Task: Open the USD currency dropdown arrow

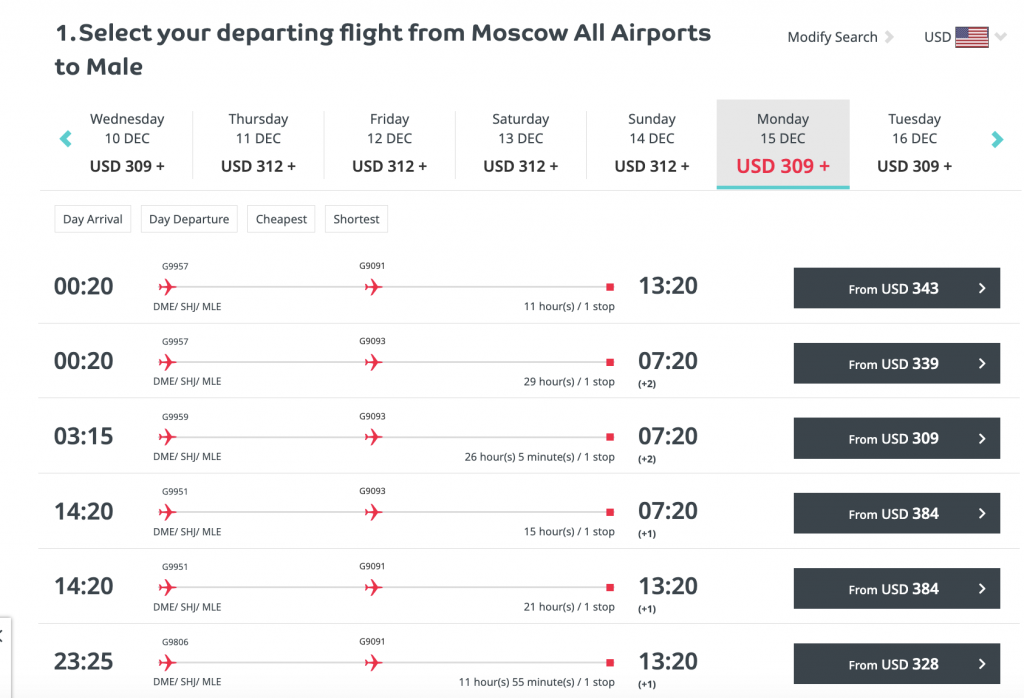Action: [x=1001, y=37]
